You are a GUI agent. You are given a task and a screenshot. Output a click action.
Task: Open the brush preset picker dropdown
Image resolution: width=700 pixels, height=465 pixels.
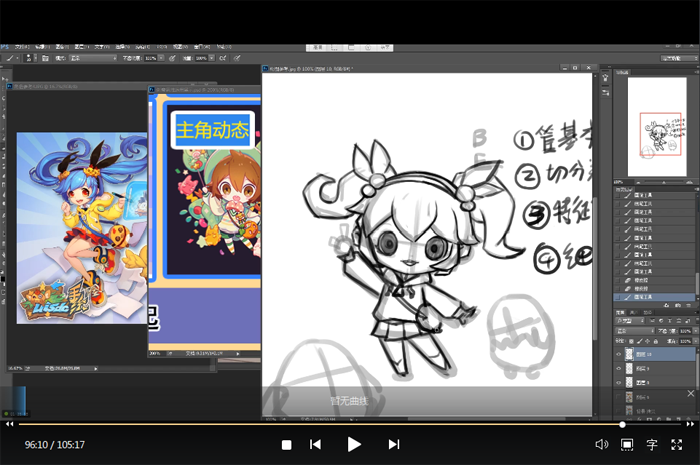(33, 58)
